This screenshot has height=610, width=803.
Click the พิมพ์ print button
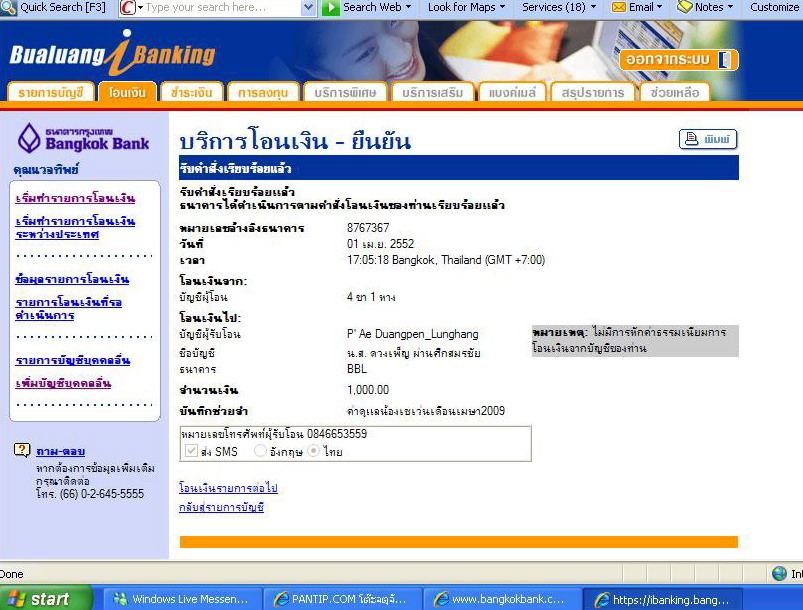[x=708, y=139]
